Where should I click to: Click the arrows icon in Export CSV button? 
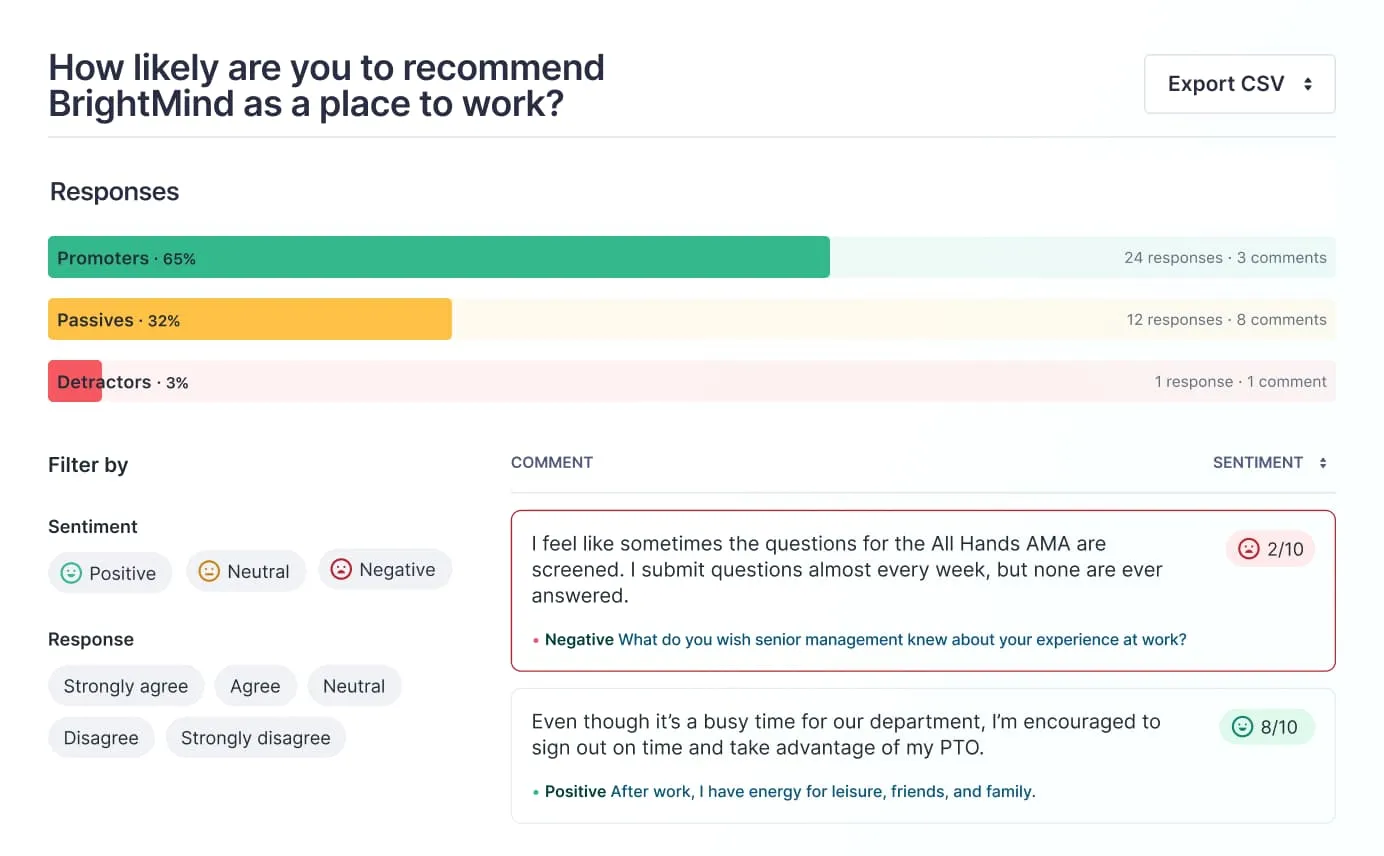(1307, 84)
